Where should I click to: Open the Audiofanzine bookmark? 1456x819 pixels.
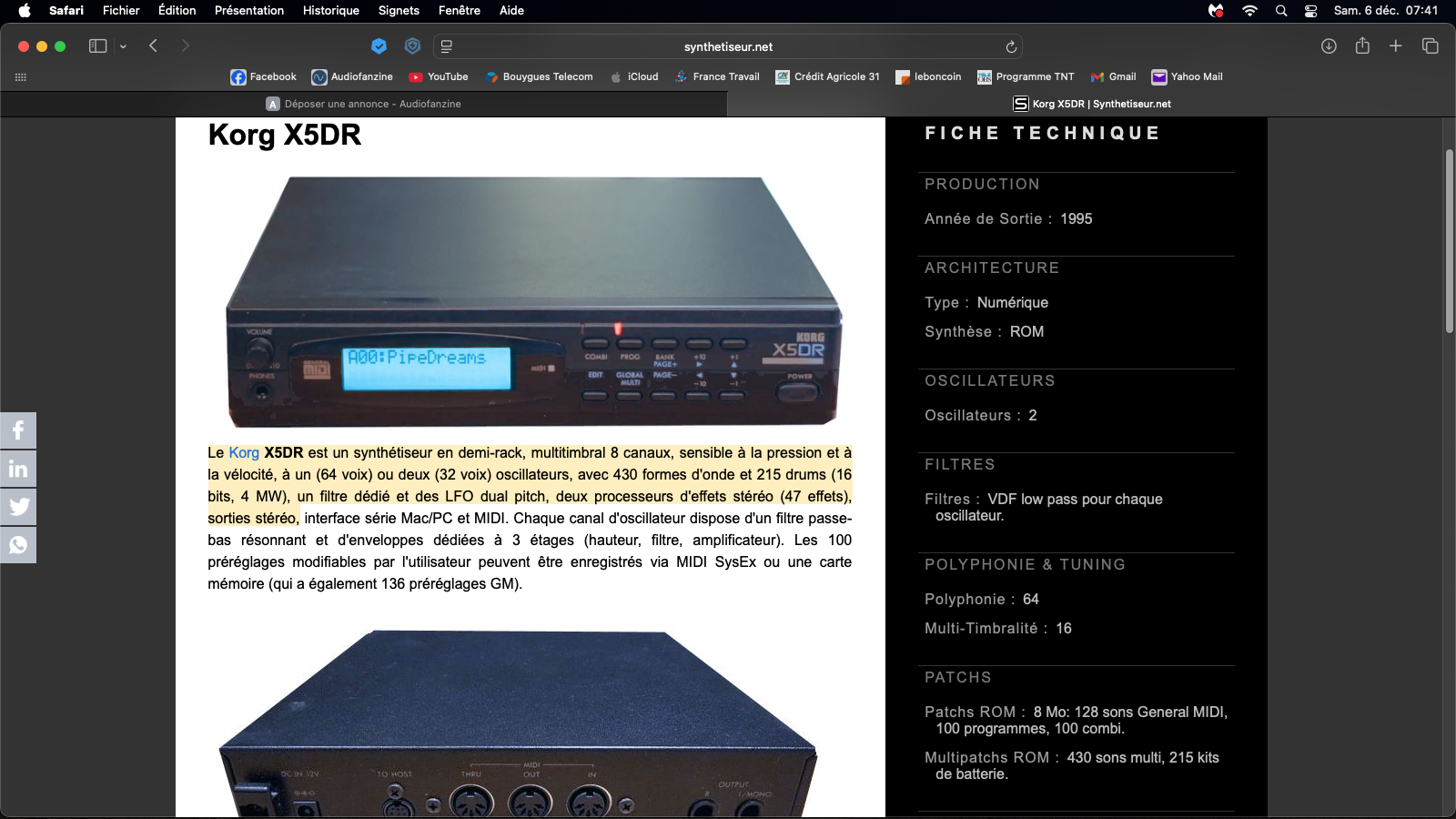(352, 77)
